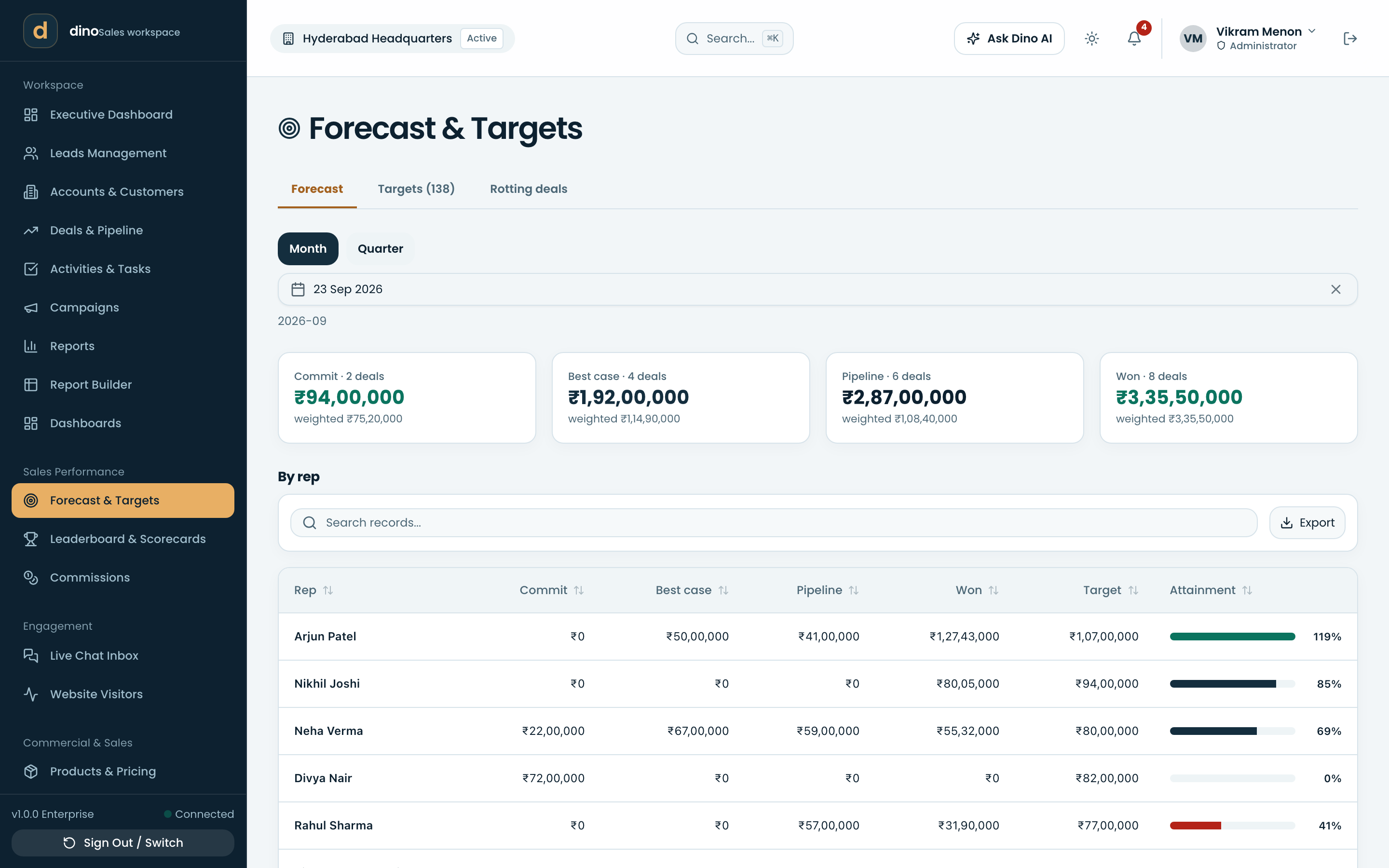The height and width of the screenshot is (868, 1389).
Task: Open Deals & Pipeline section
Action: pyautogui.click(x=123, y=230)
